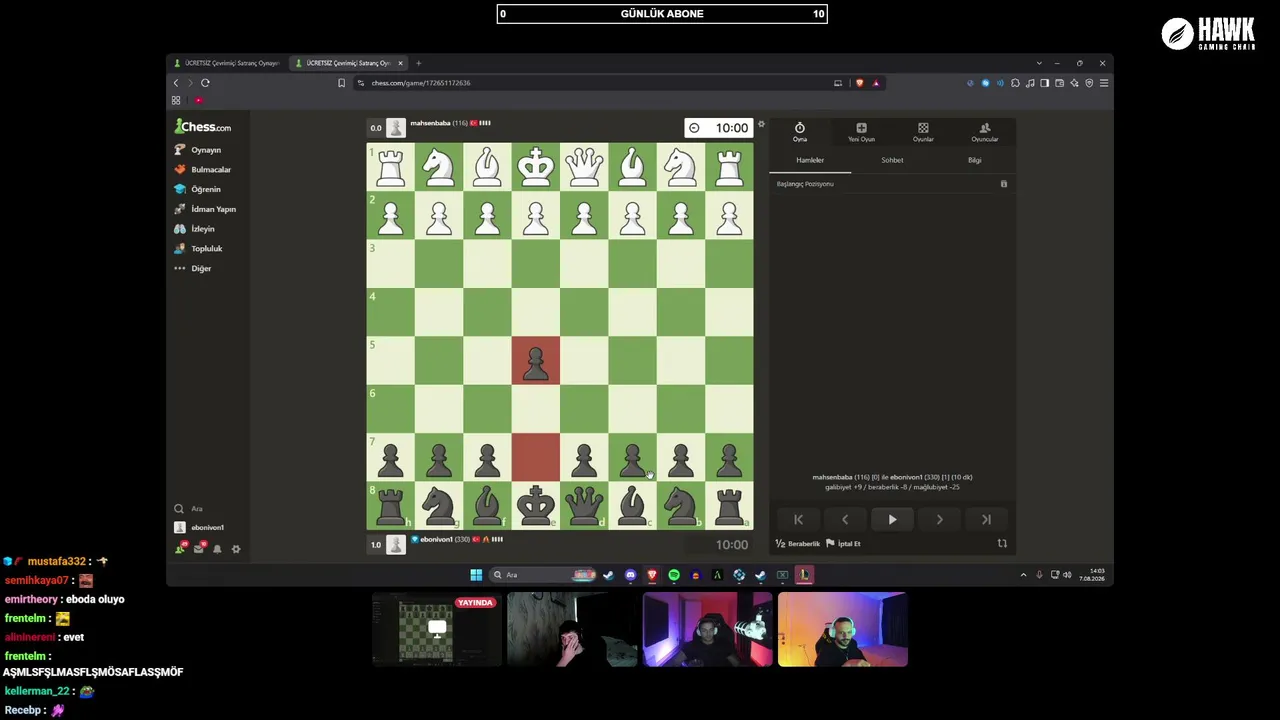Click the chess.com address bar URL
This screenshot has height=720, width=1280.
point(421,83)
